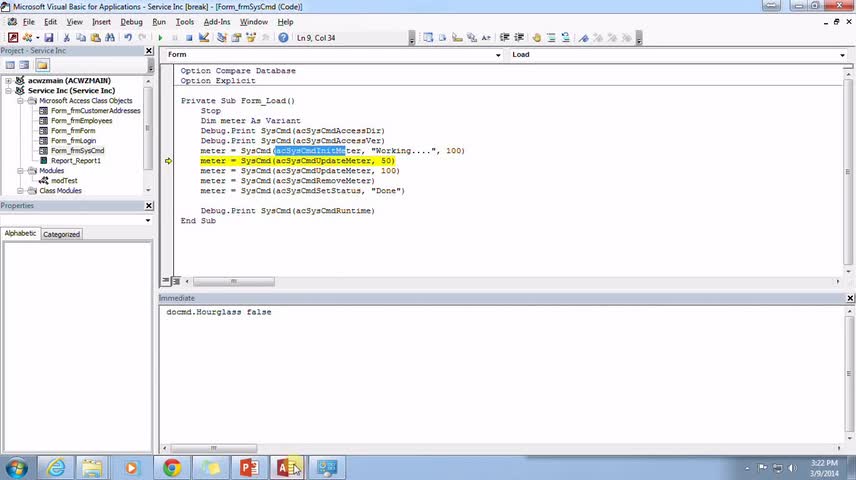Click the Outdent edit toolbar icon
The width and height of the screenshot is (856, 480).
519,38
